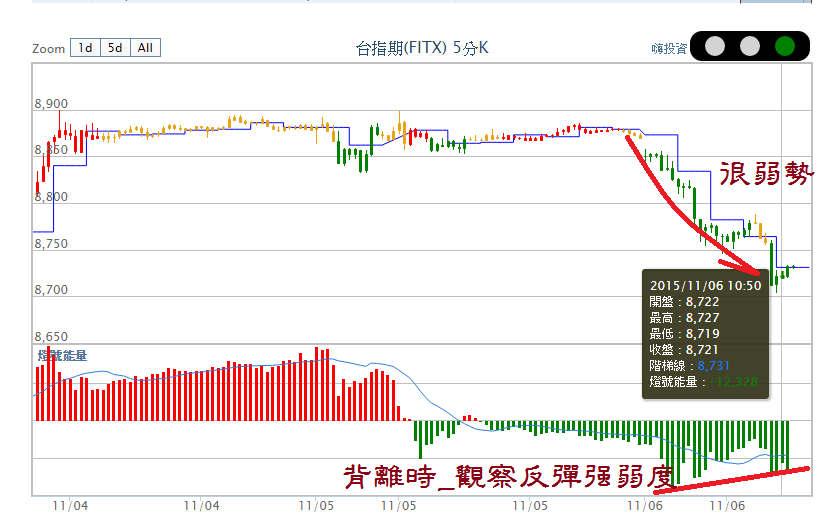Click the 8,650 price axis label

coord(51,337)
